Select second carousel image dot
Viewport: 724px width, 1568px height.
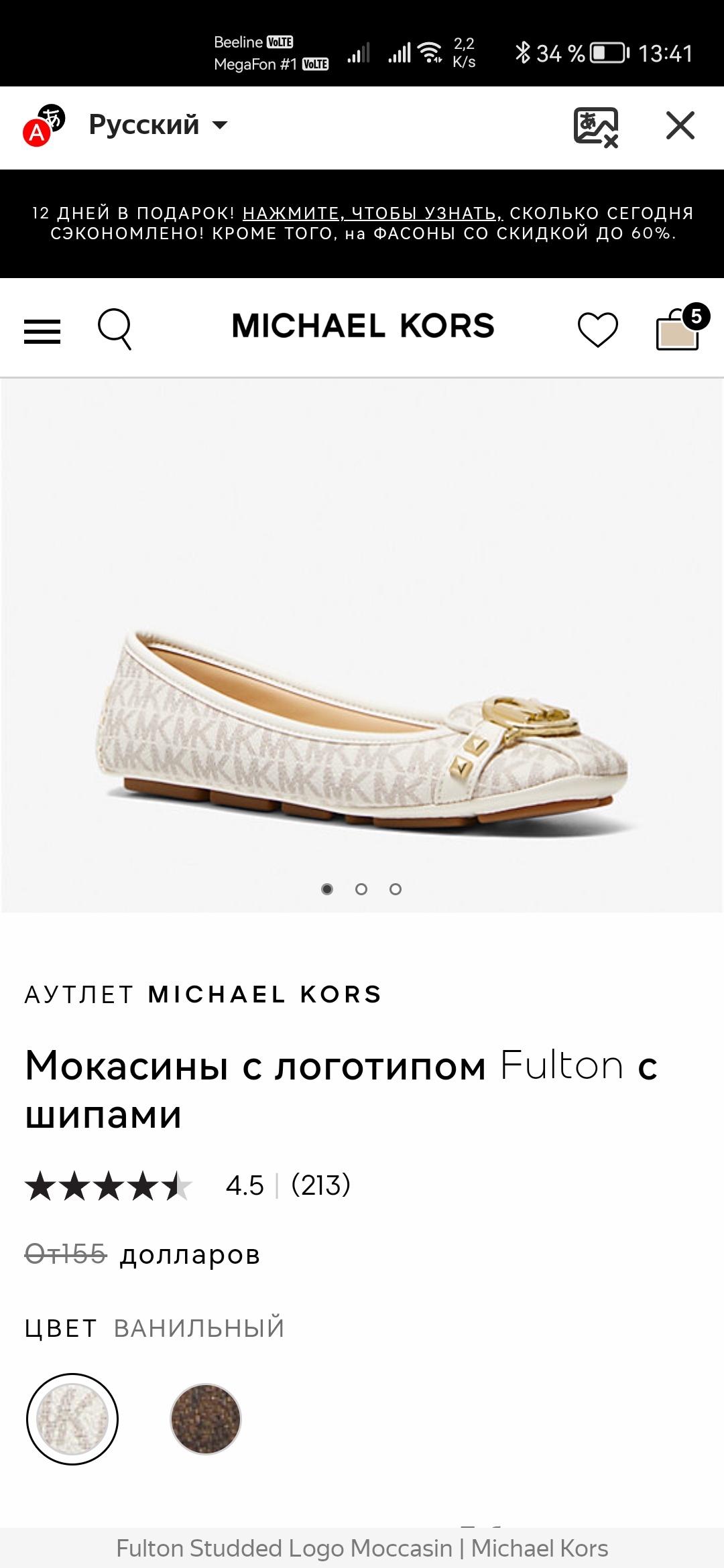(x=361, y=889)
